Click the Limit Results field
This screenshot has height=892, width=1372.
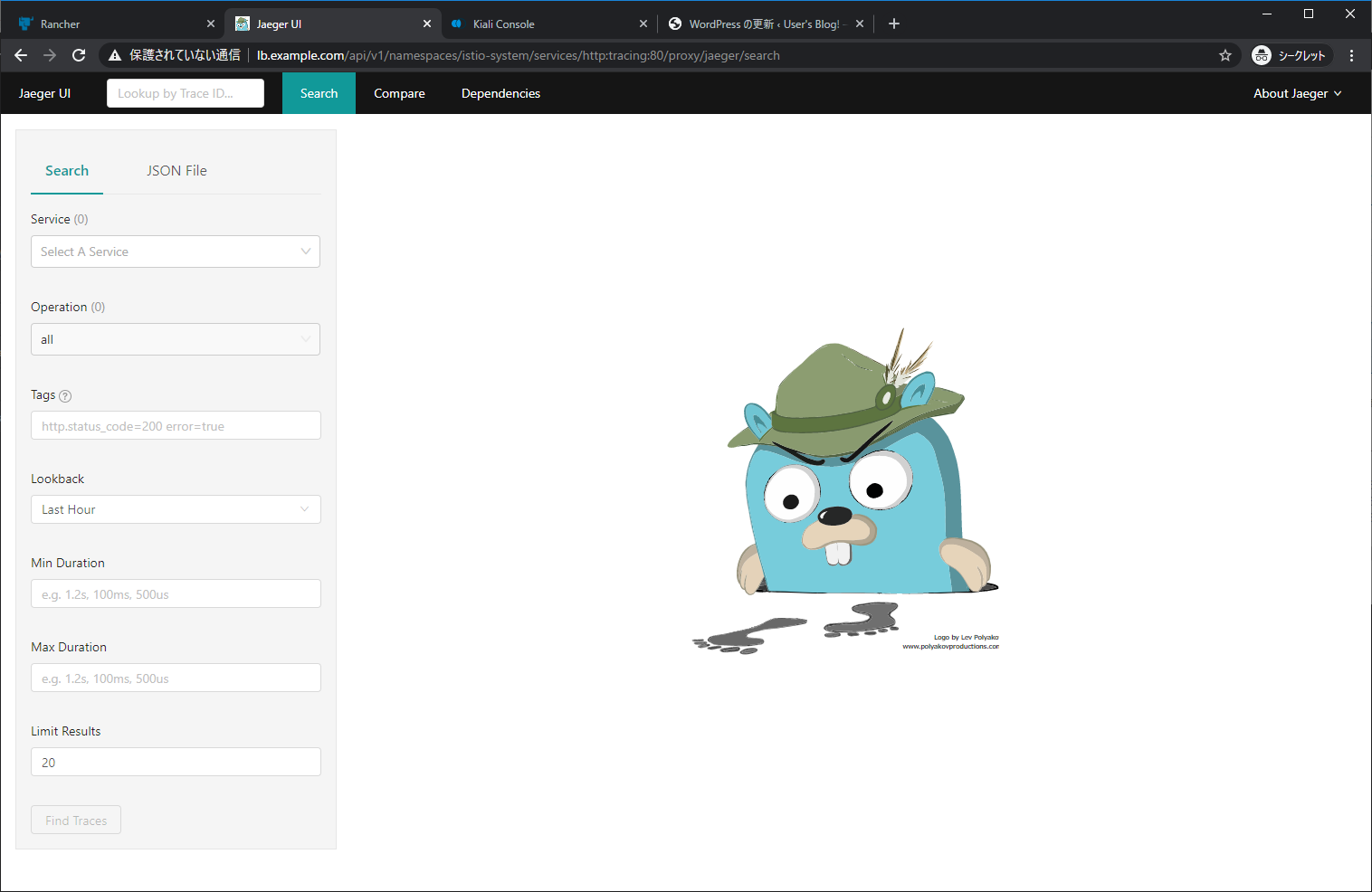[176, 762]
